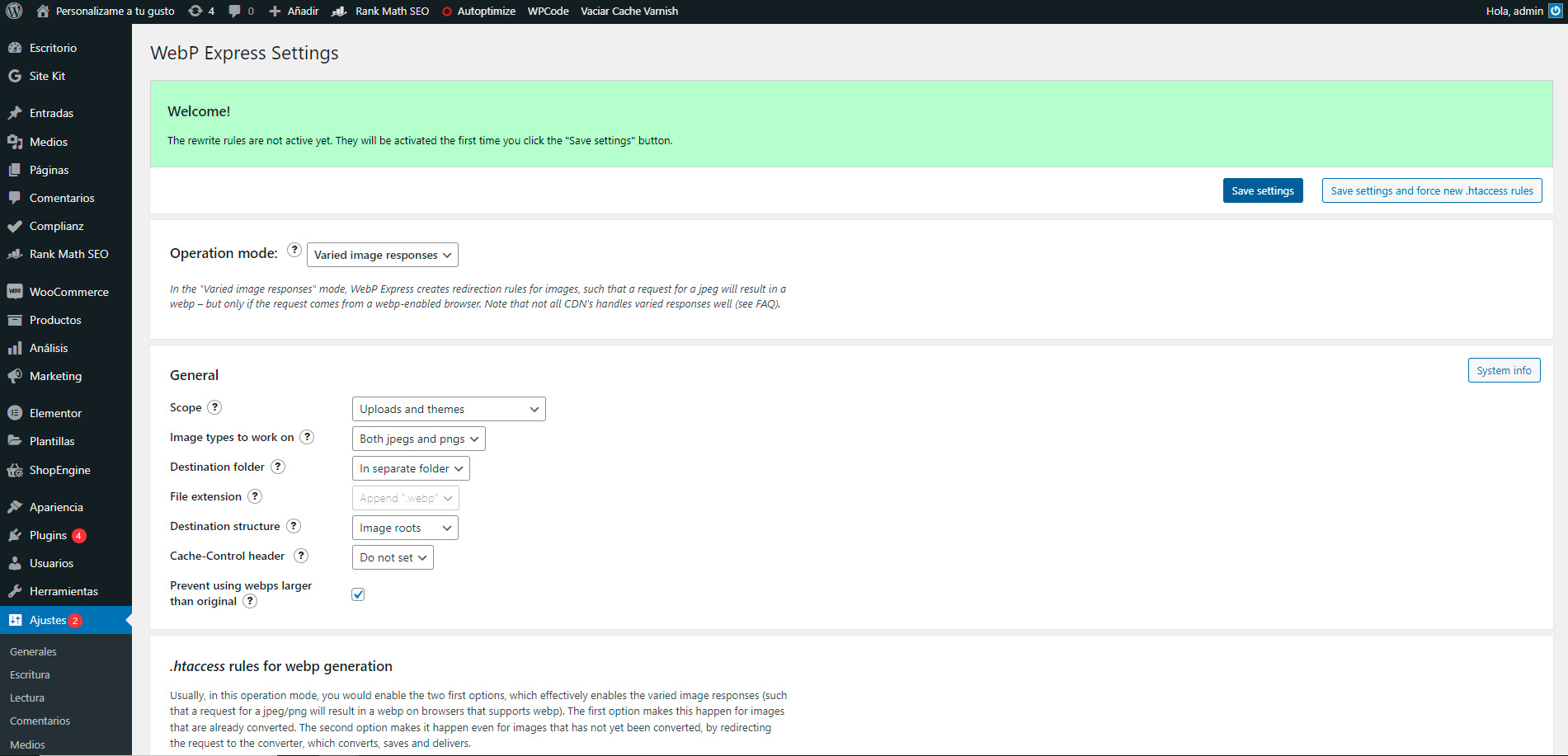
Task: Click the Marketing megaphone icon
Action: [15, 376]
